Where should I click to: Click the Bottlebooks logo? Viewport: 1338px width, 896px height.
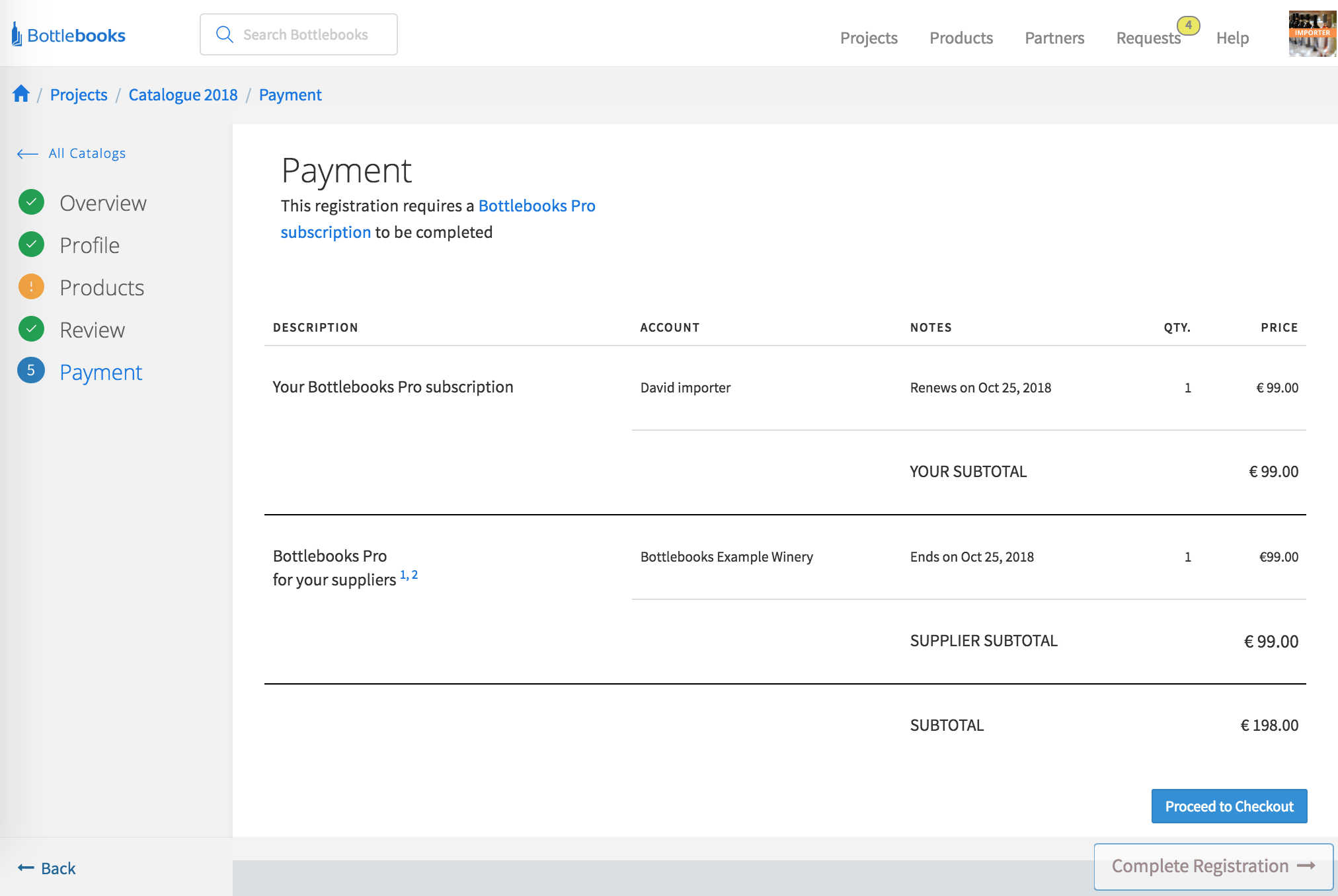[x=69, y=35]
